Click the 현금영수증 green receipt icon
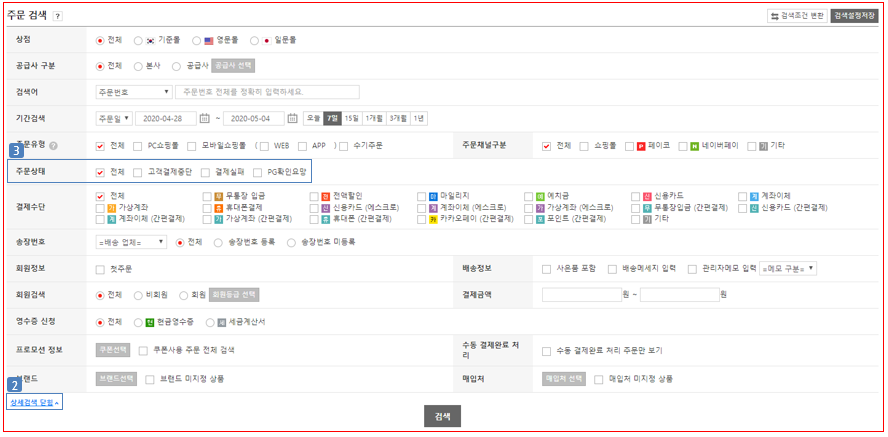888x437 pixels. pos(150,322)
